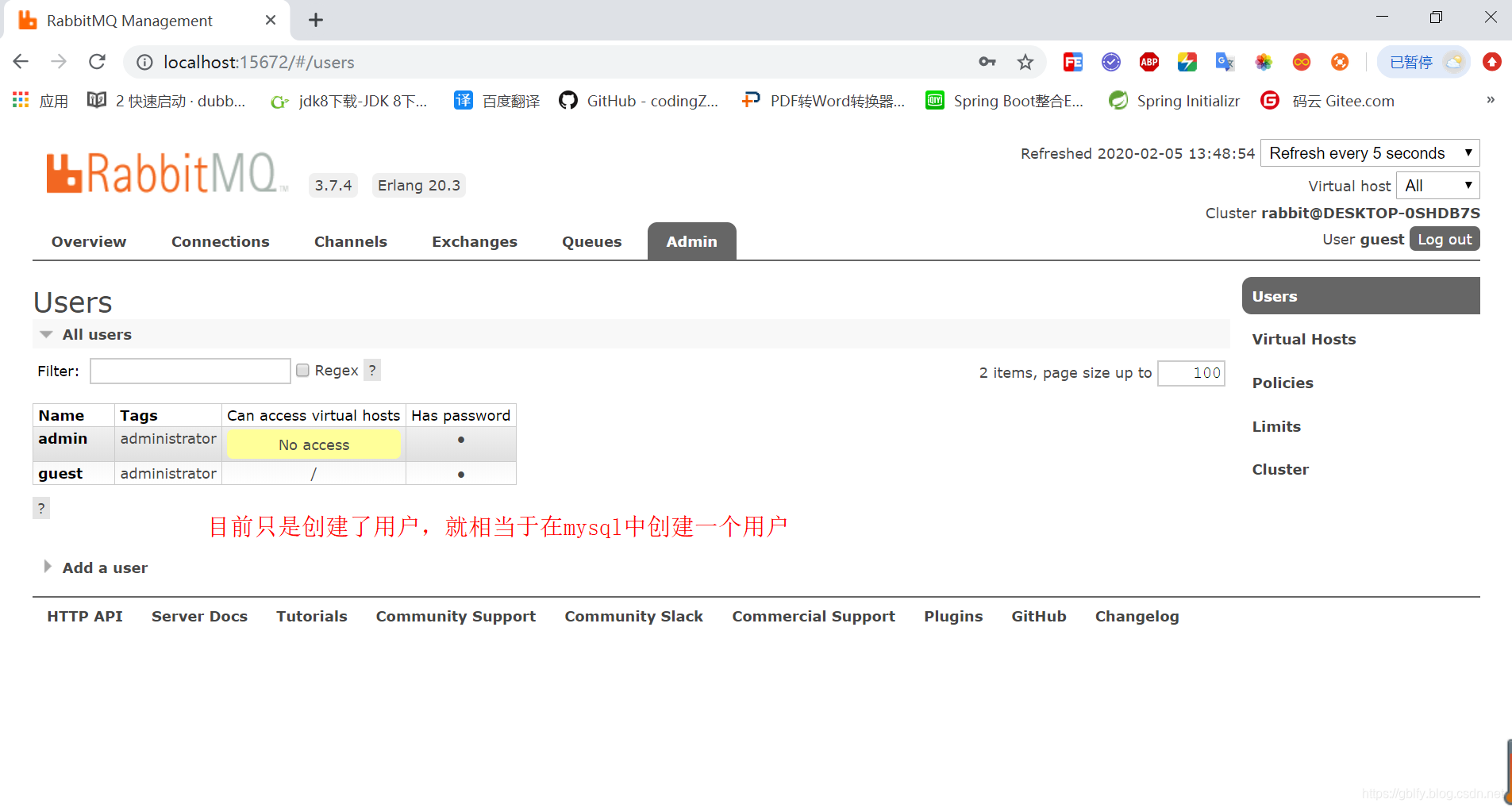Click the page reload icon
The width and height of the screenshot is (1512, 808).
pyautogui.click(x=97, y=62)
